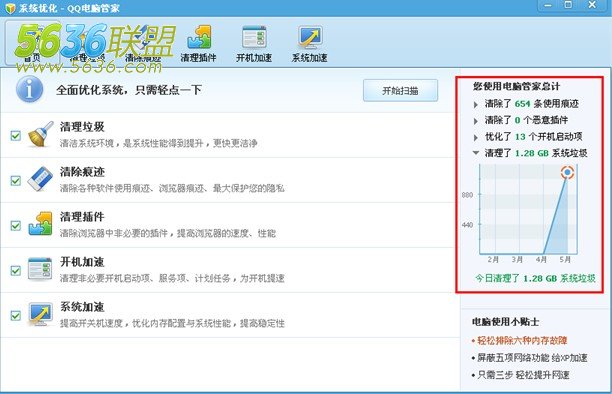The image size is (612, 394).
Task: Click the monitor arrow icon in 系统加速 row
Action: point(40,314)
